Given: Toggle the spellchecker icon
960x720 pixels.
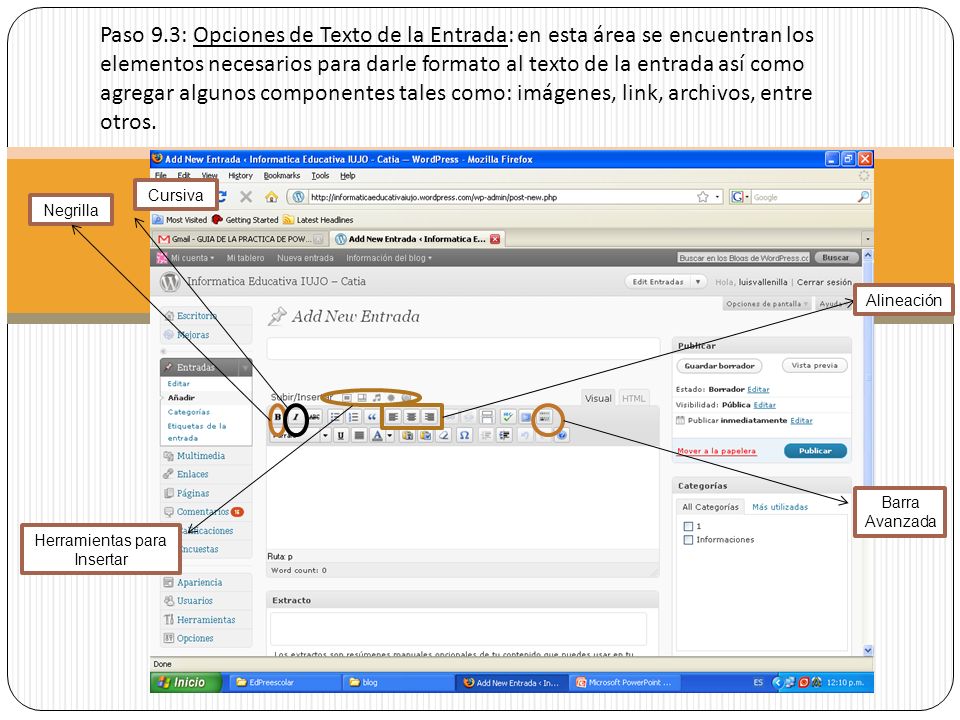Looking at the screenshot, I should pyautogui.click(x=508, y=417).
